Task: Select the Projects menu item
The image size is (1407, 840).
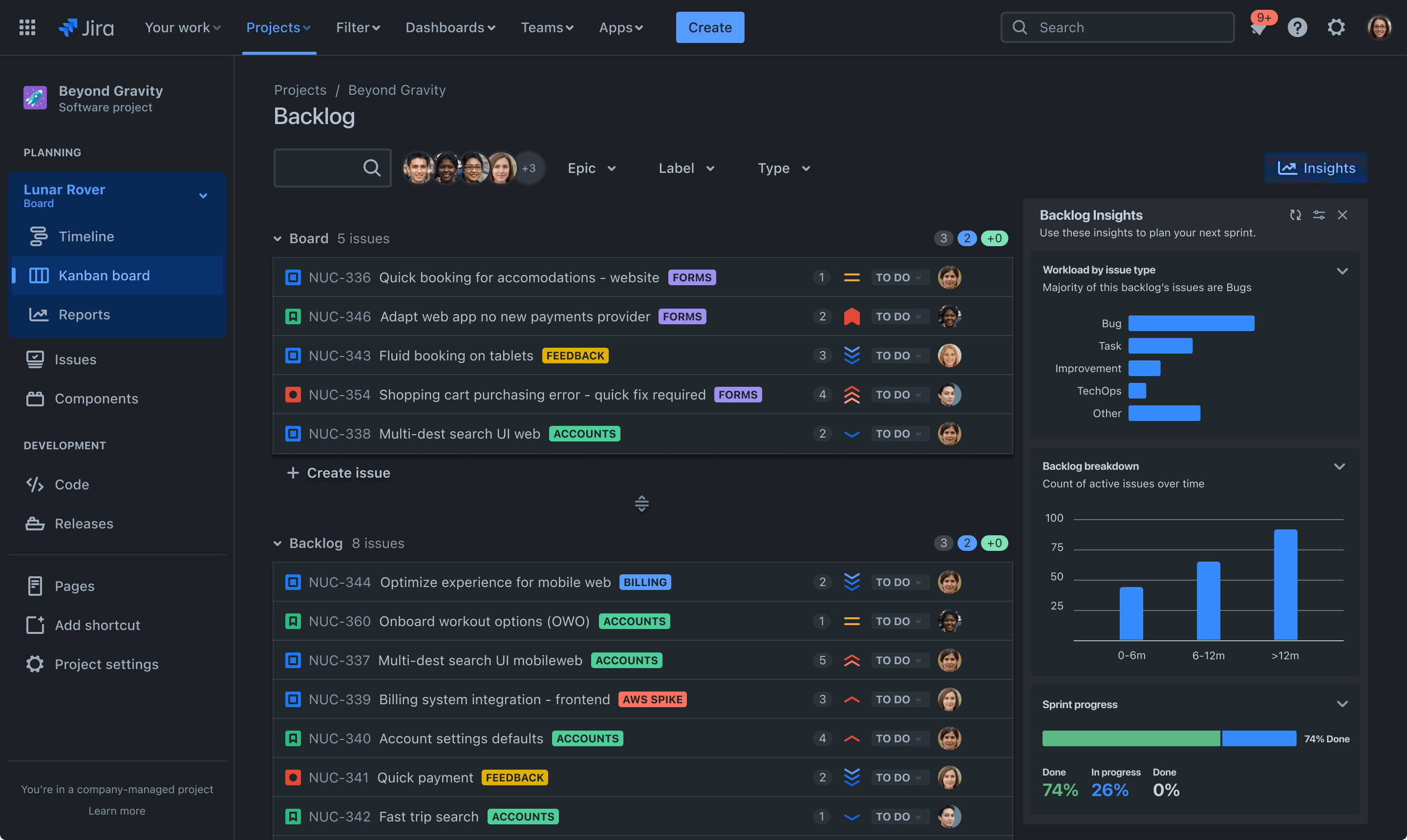Action: pyautogui.click(x=275, y=26)
